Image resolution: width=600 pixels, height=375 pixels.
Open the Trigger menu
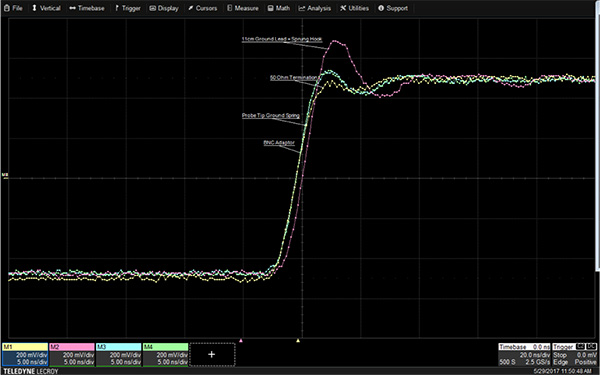click(127, 8)
